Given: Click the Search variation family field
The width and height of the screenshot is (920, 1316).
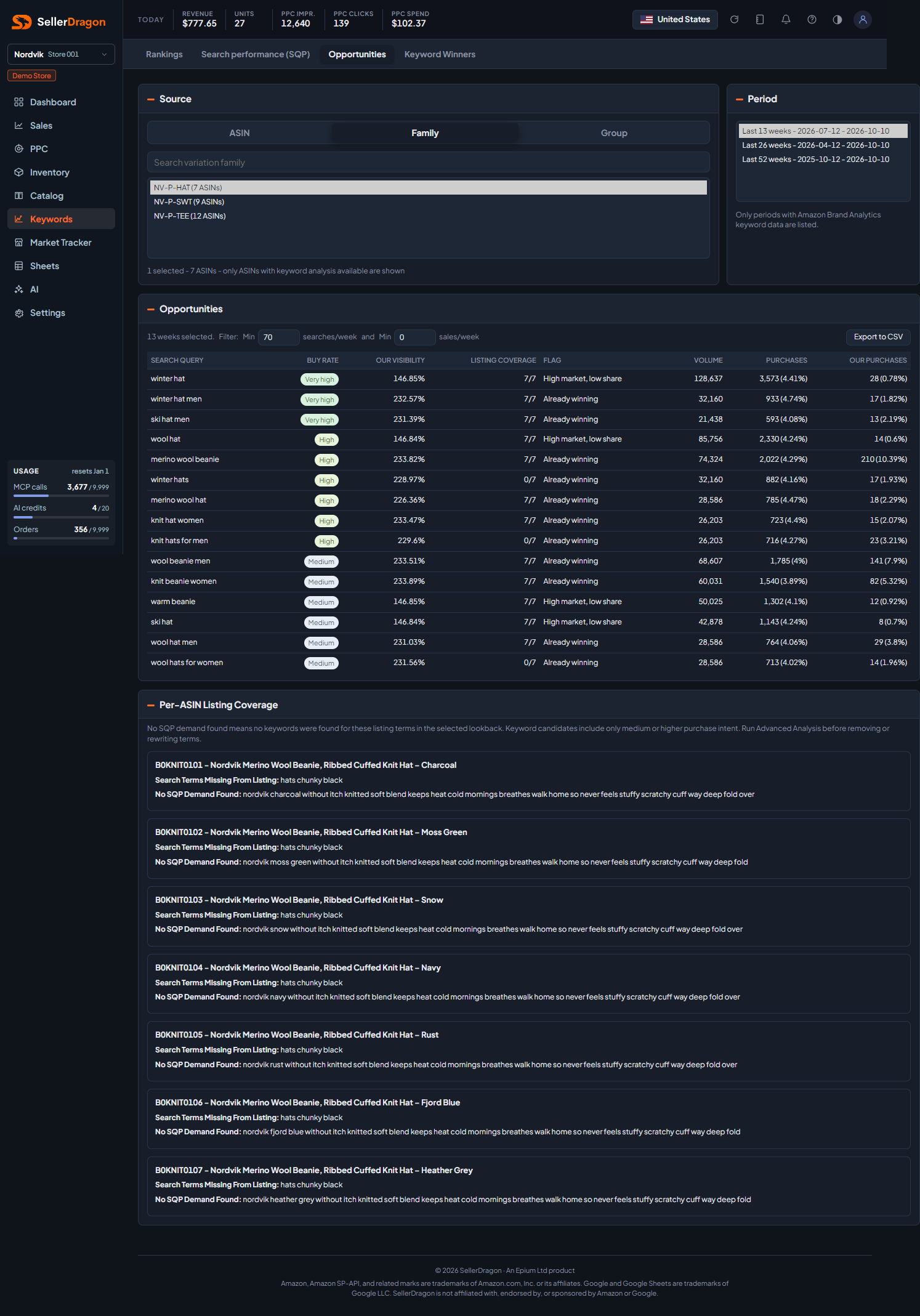Looking at the screenshot, I should click(x=429, y=163).
